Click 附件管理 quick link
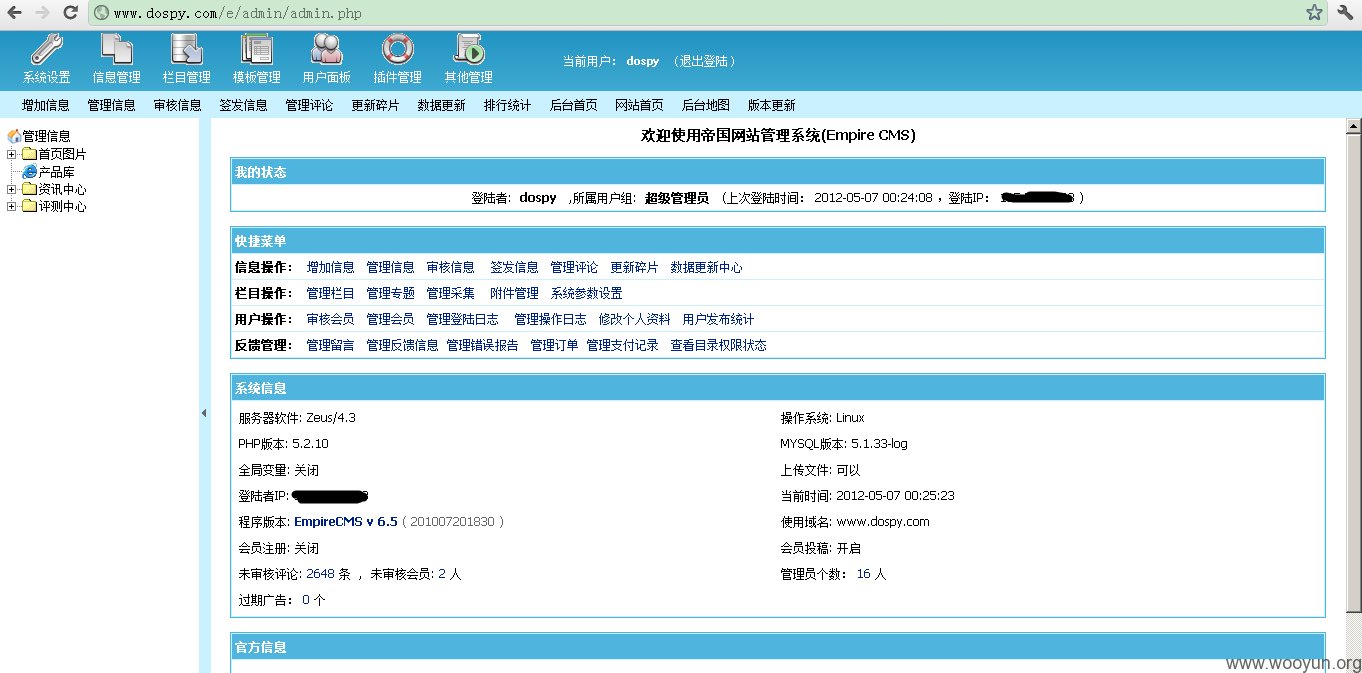1362x673 pixels. tap(515, 293)
